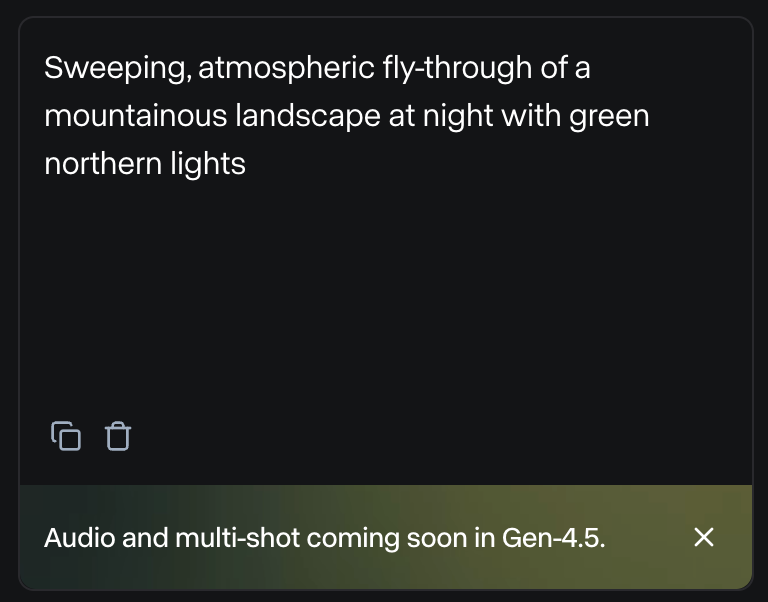Image resolution: width=768 pixels, height=602 pixels.
Task: Click the word "coming" in the banner
Action: 353,538
